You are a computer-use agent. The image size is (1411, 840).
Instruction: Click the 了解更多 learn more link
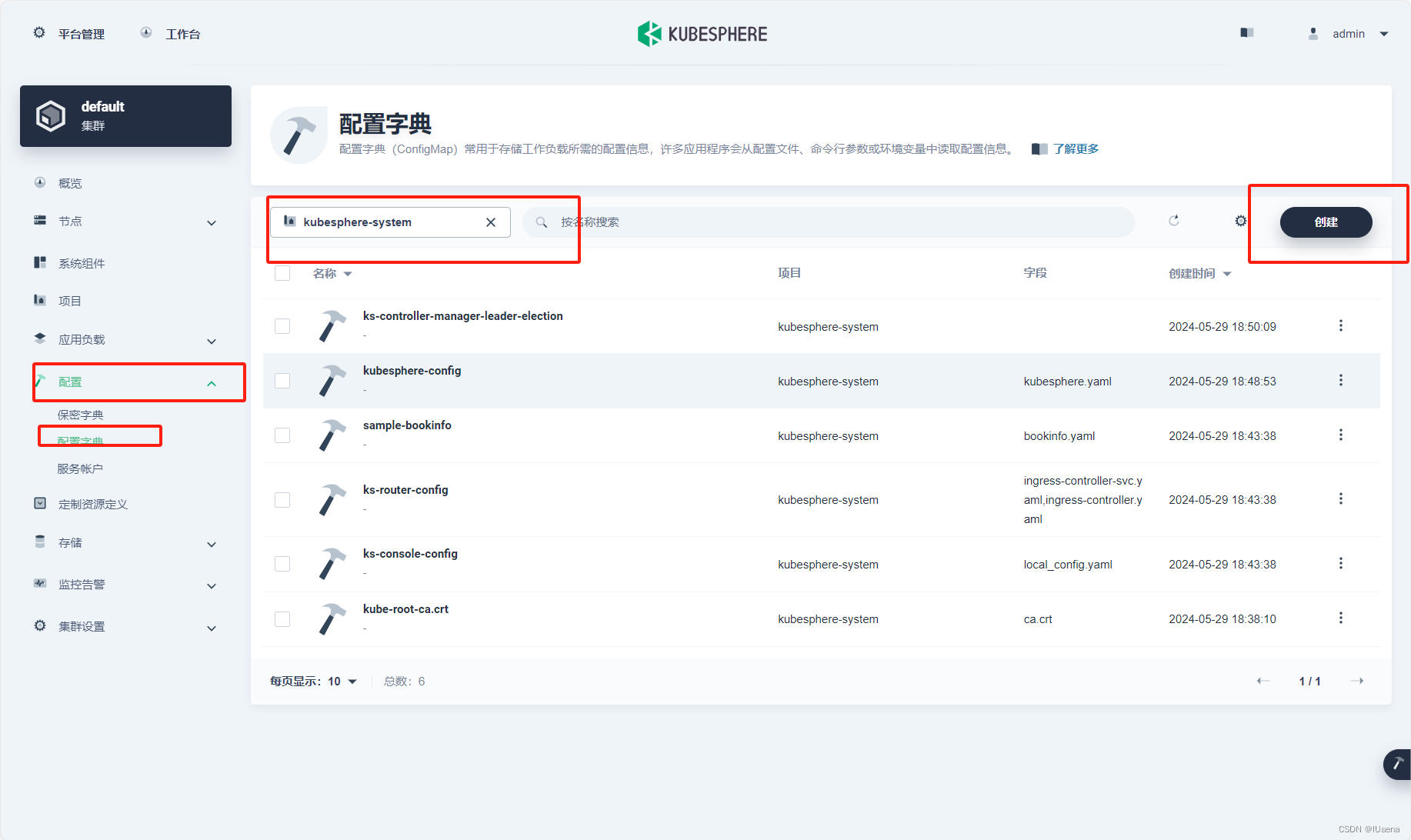[1076, 149]
